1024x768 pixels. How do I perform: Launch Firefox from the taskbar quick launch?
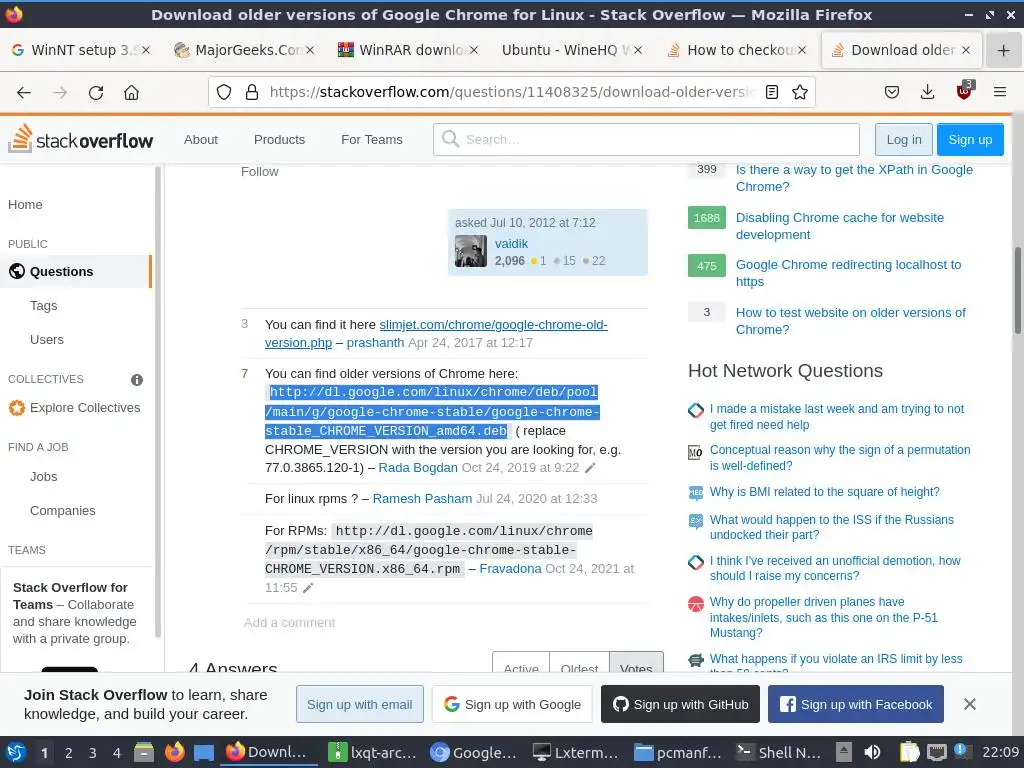point(174,752)
